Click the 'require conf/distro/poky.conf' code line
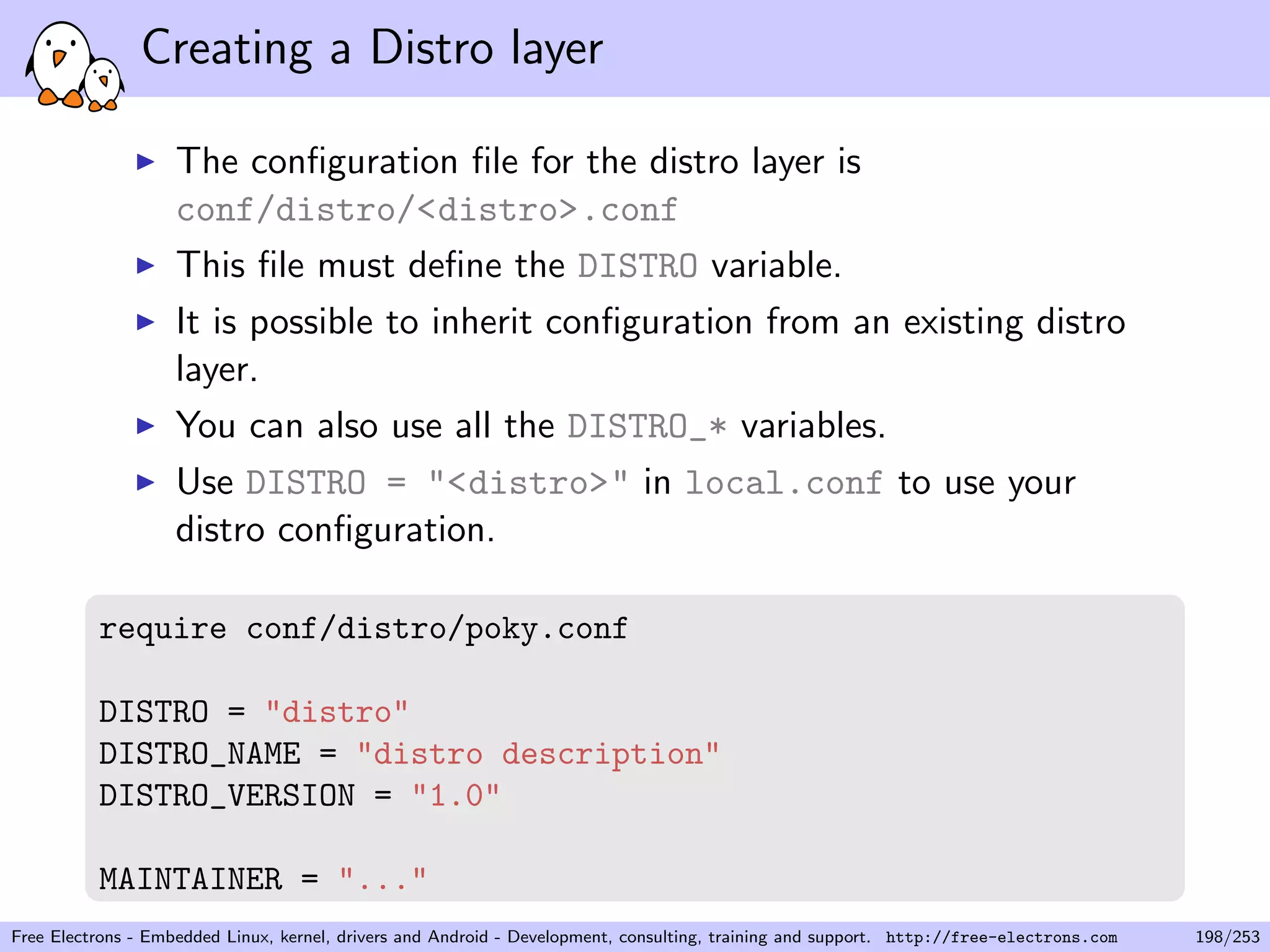 click(363, 629)
